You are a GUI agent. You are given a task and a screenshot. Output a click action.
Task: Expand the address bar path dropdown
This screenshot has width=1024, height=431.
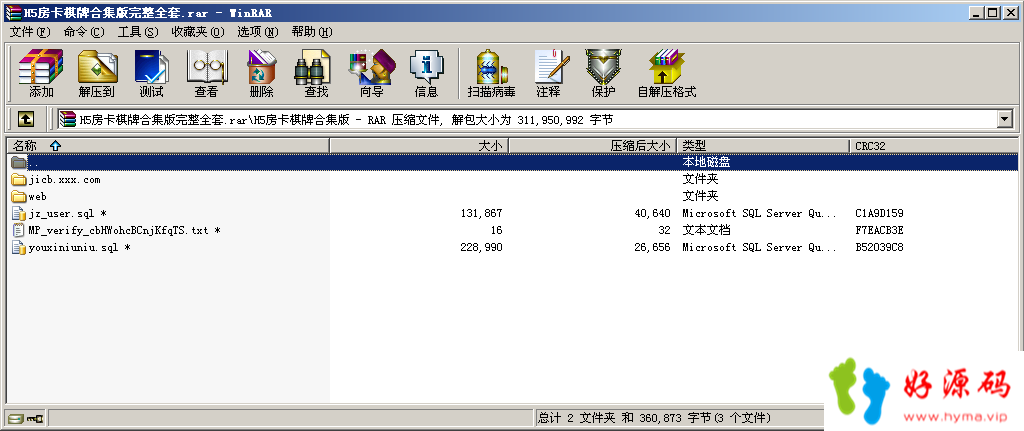tap(1004, 119)
